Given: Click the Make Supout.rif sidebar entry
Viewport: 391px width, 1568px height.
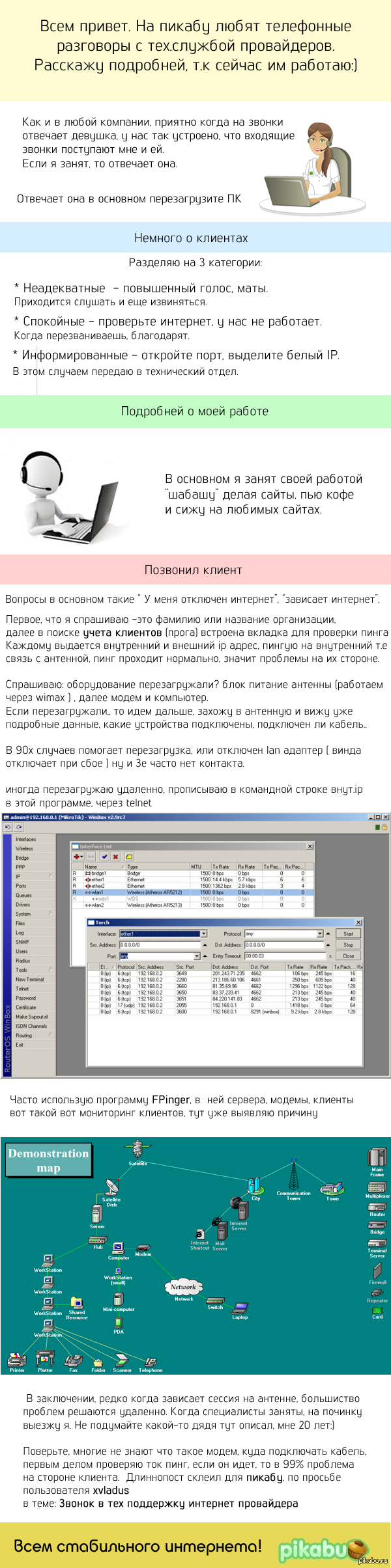Looking at the screenshot, I should coord(32,1016).
